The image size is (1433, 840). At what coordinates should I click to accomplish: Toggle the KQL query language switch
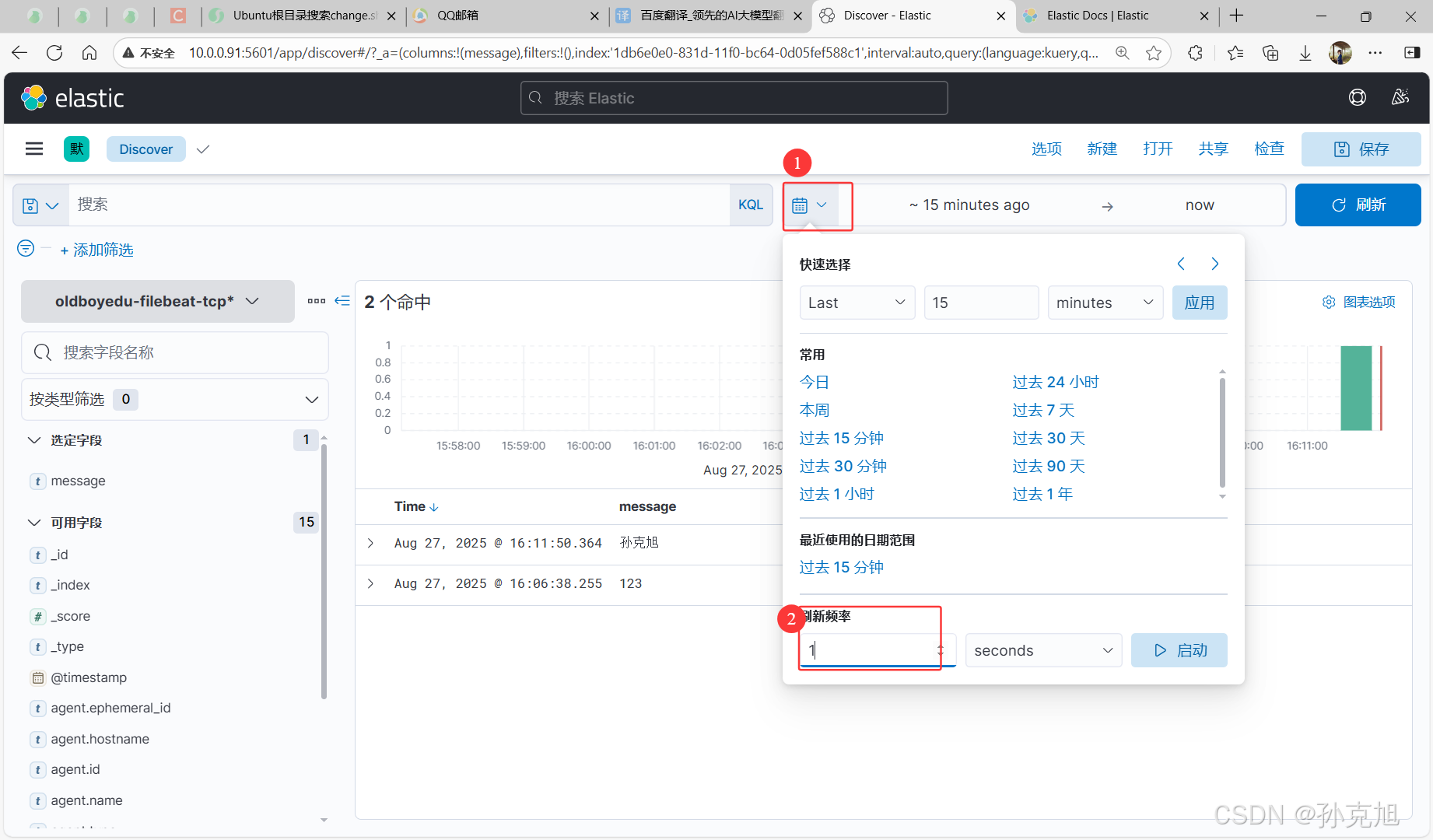pyautogui.click(x=751, y=205)
